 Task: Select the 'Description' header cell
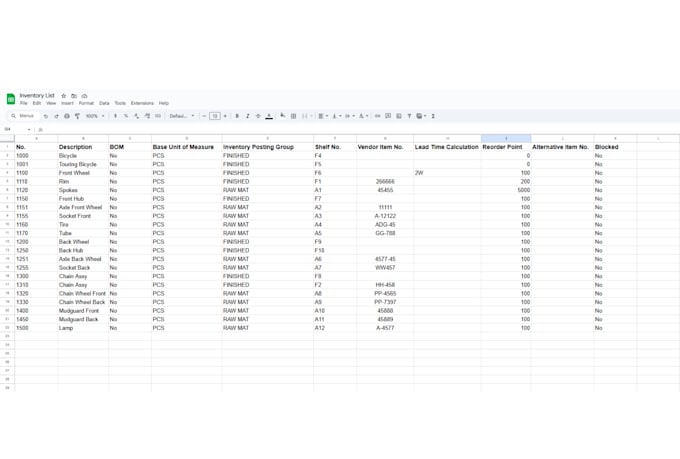[x=83, y=147]
